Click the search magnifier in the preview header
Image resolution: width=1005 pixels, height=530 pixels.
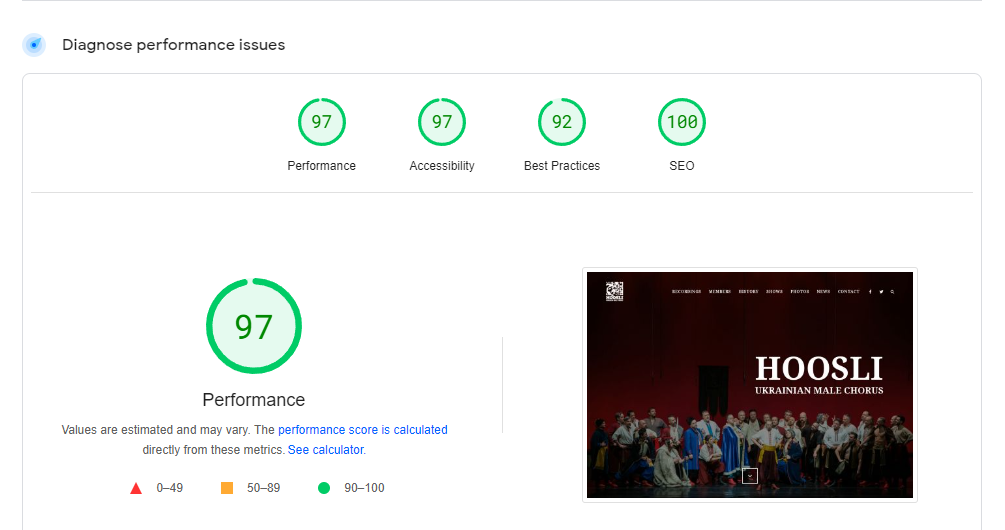[x=892, y=292]
